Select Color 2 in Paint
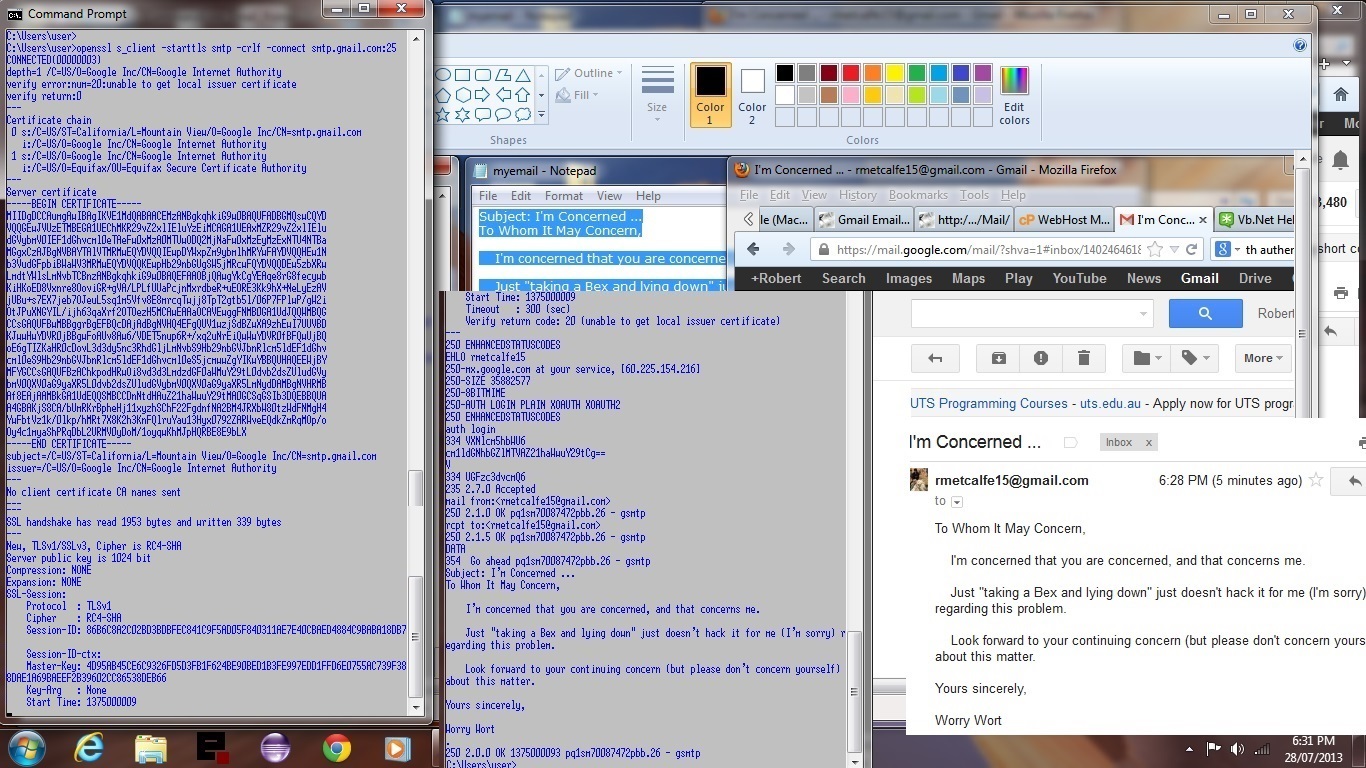Image resolution: width=1366 pixels, height=768 pixels. pos(752,94)
